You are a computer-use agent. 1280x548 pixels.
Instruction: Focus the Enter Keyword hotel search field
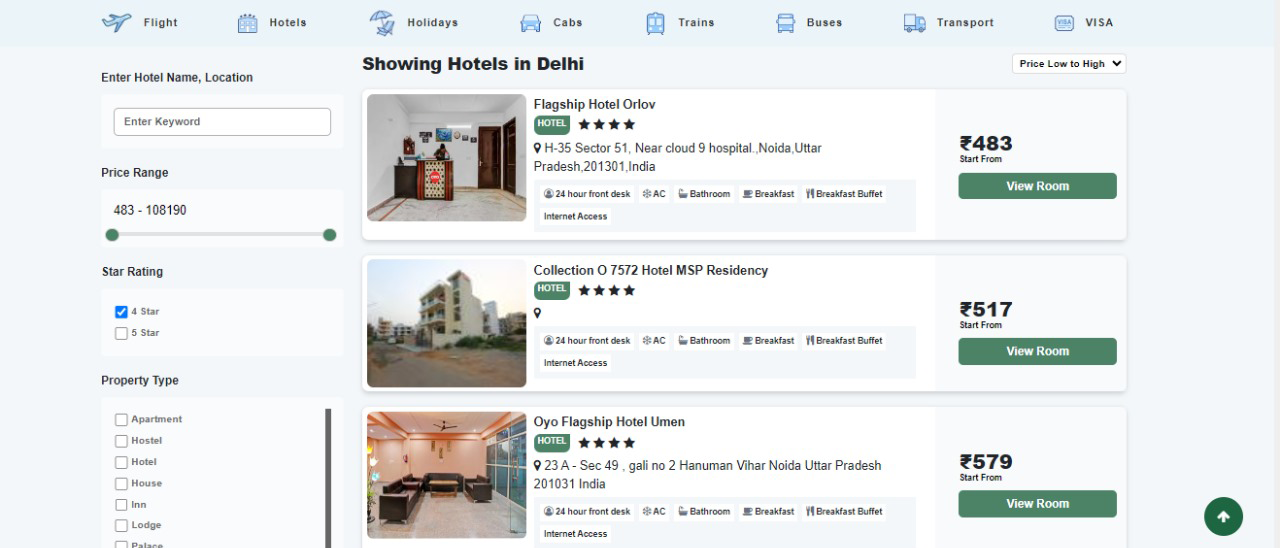point(222,122)
